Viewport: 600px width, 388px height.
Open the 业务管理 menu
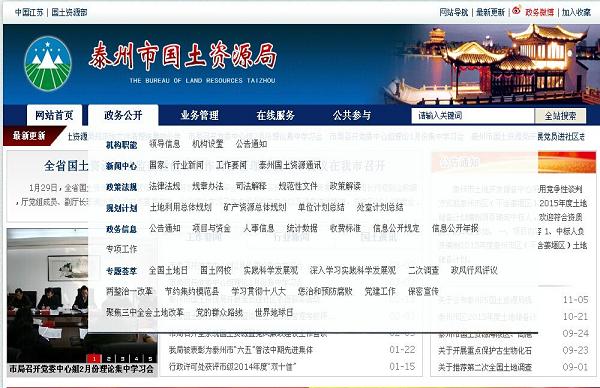click(x=199, y=115)
